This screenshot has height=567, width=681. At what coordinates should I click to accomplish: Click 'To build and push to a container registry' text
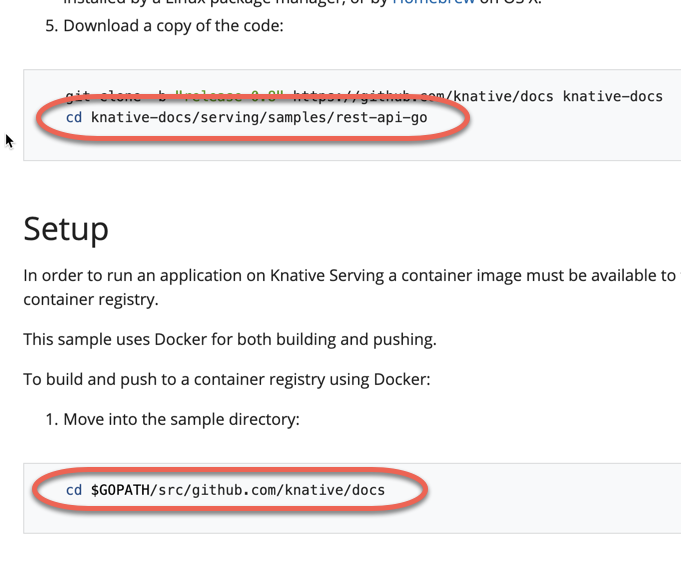[227, 379]
